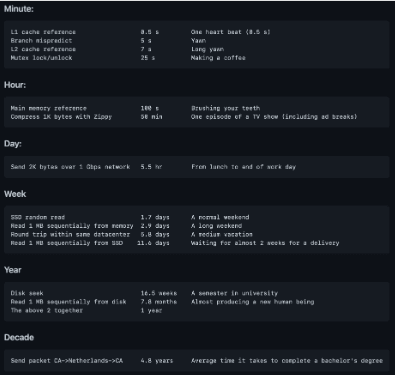Screen dimensions: 395x375
Task: Click 'Brushing your teeth' description
Action: 226,108
